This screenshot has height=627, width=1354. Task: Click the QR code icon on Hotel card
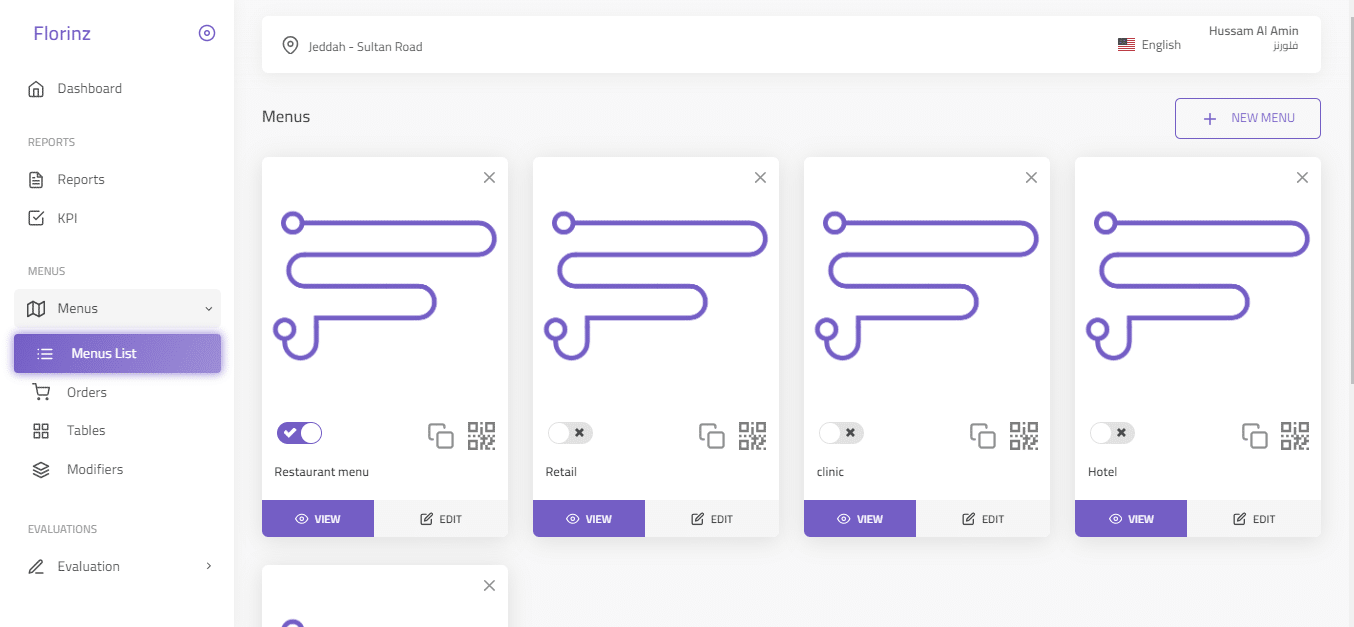click(1295, 436)
